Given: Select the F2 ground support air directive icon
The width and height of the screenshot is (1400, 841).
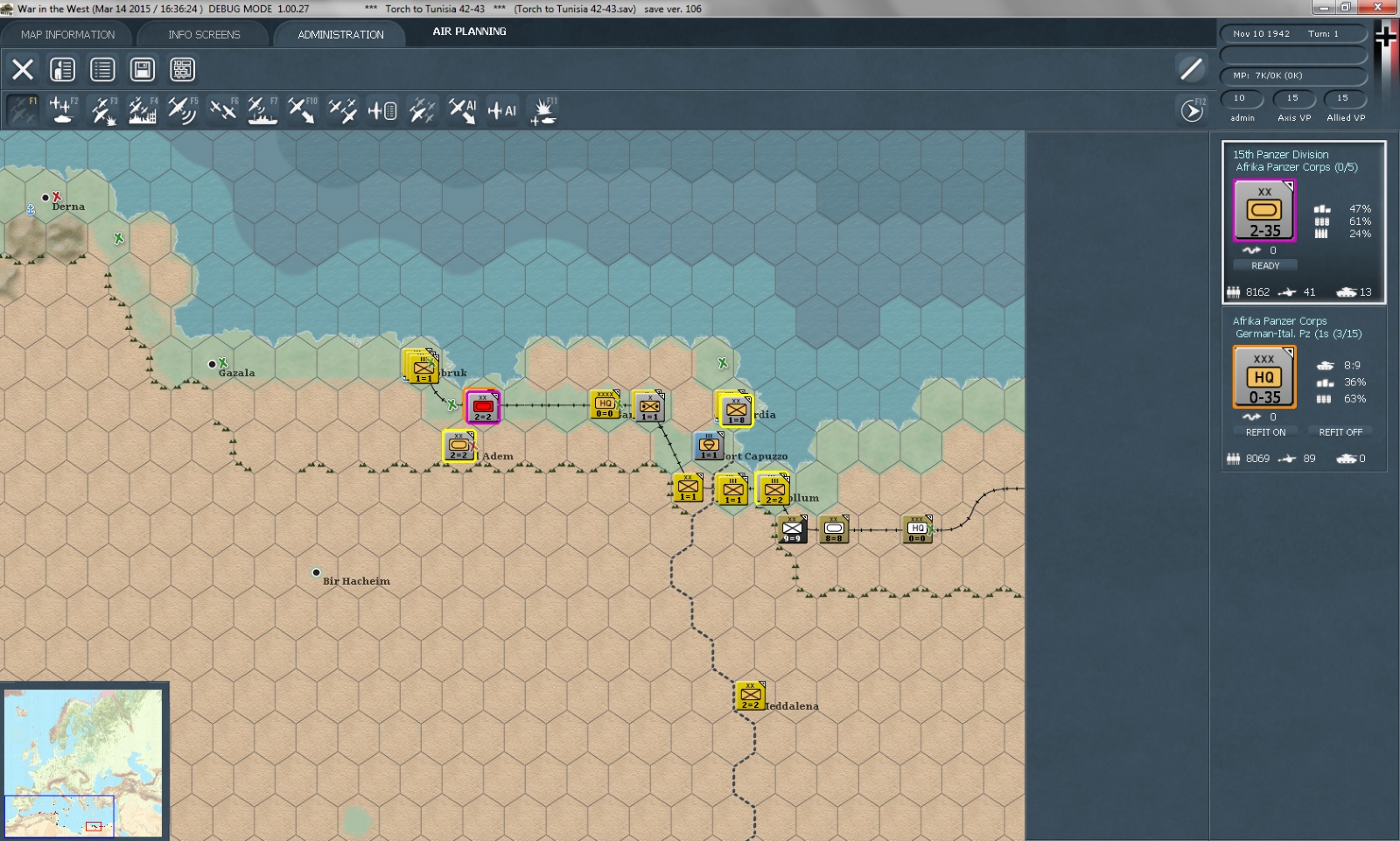Looking at the screenshot, I should 62,110.
